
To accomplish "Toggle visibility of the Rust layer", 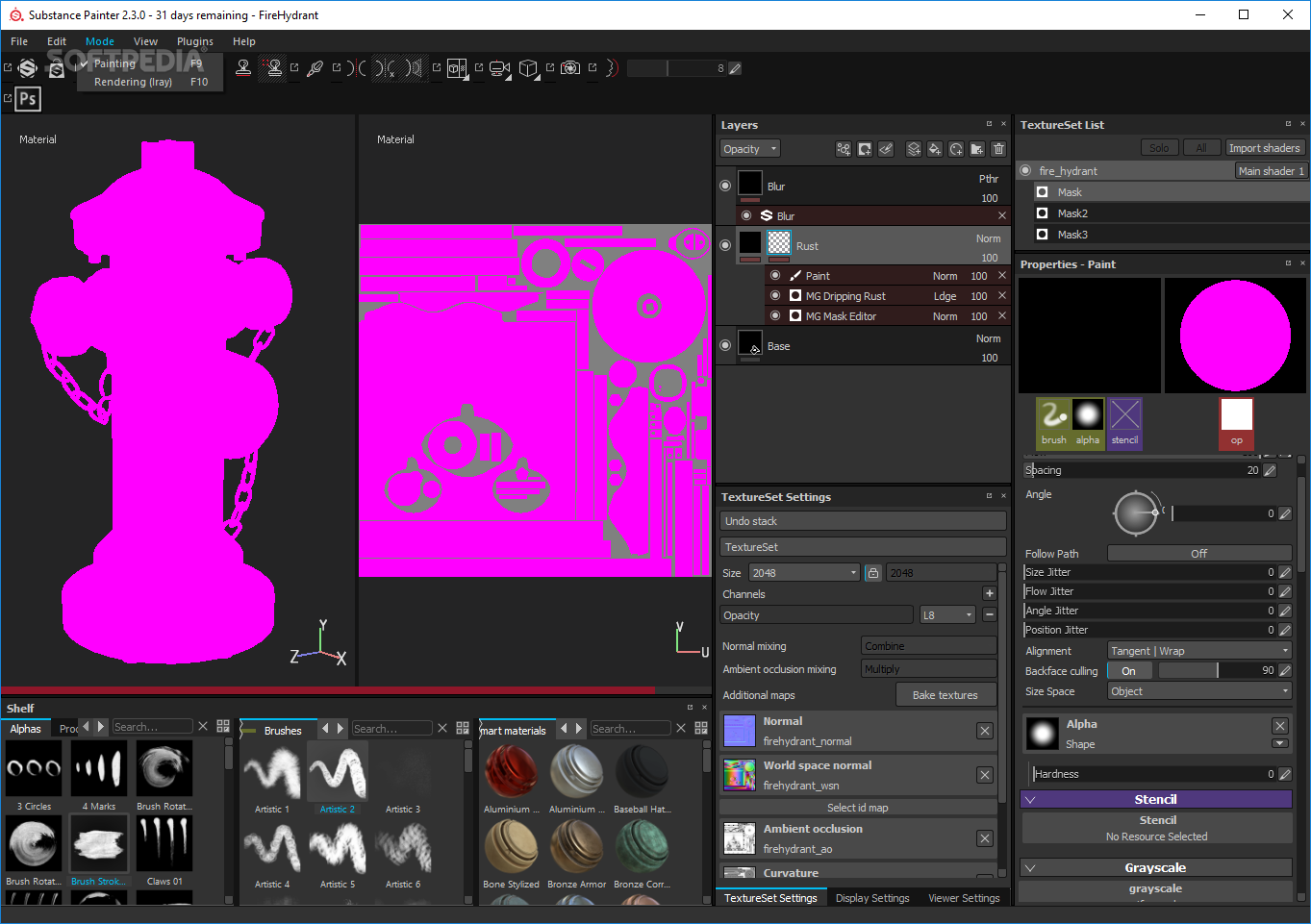I will pyautogui.click(x=725, y=245).
